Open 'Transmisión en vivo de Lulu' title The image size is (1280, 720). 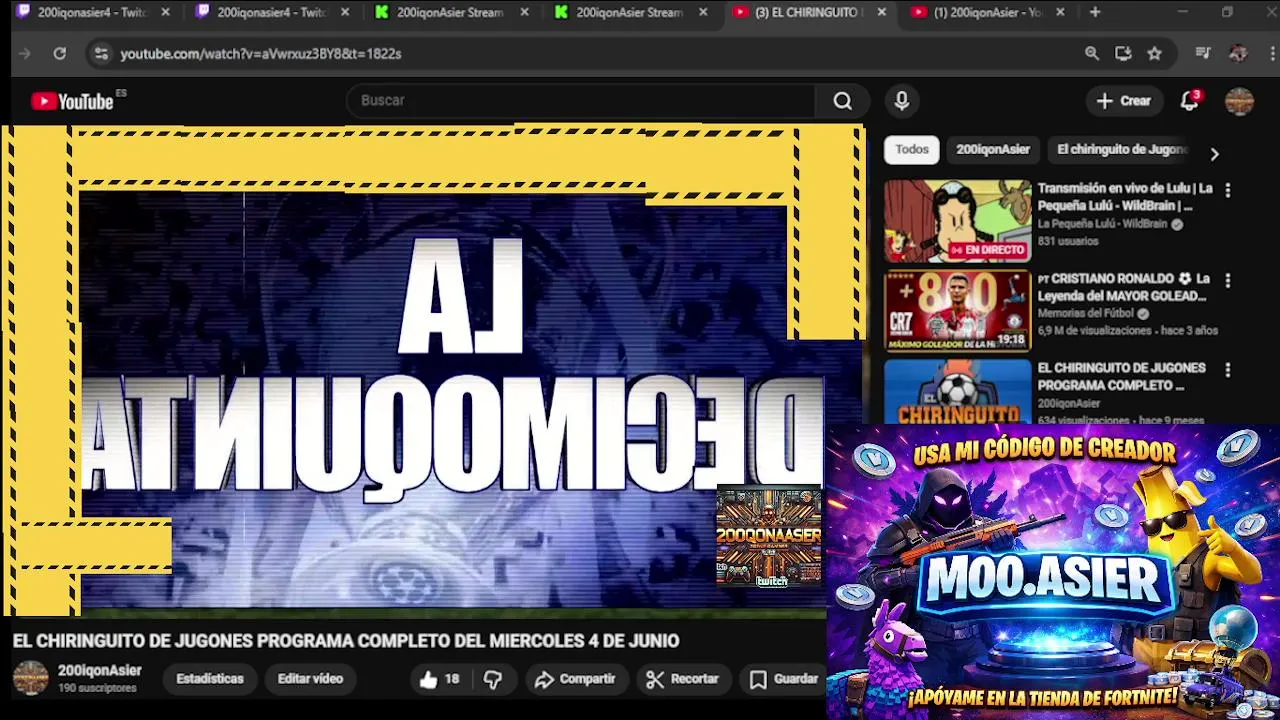pyautogui.click(x=1125, y=197)
